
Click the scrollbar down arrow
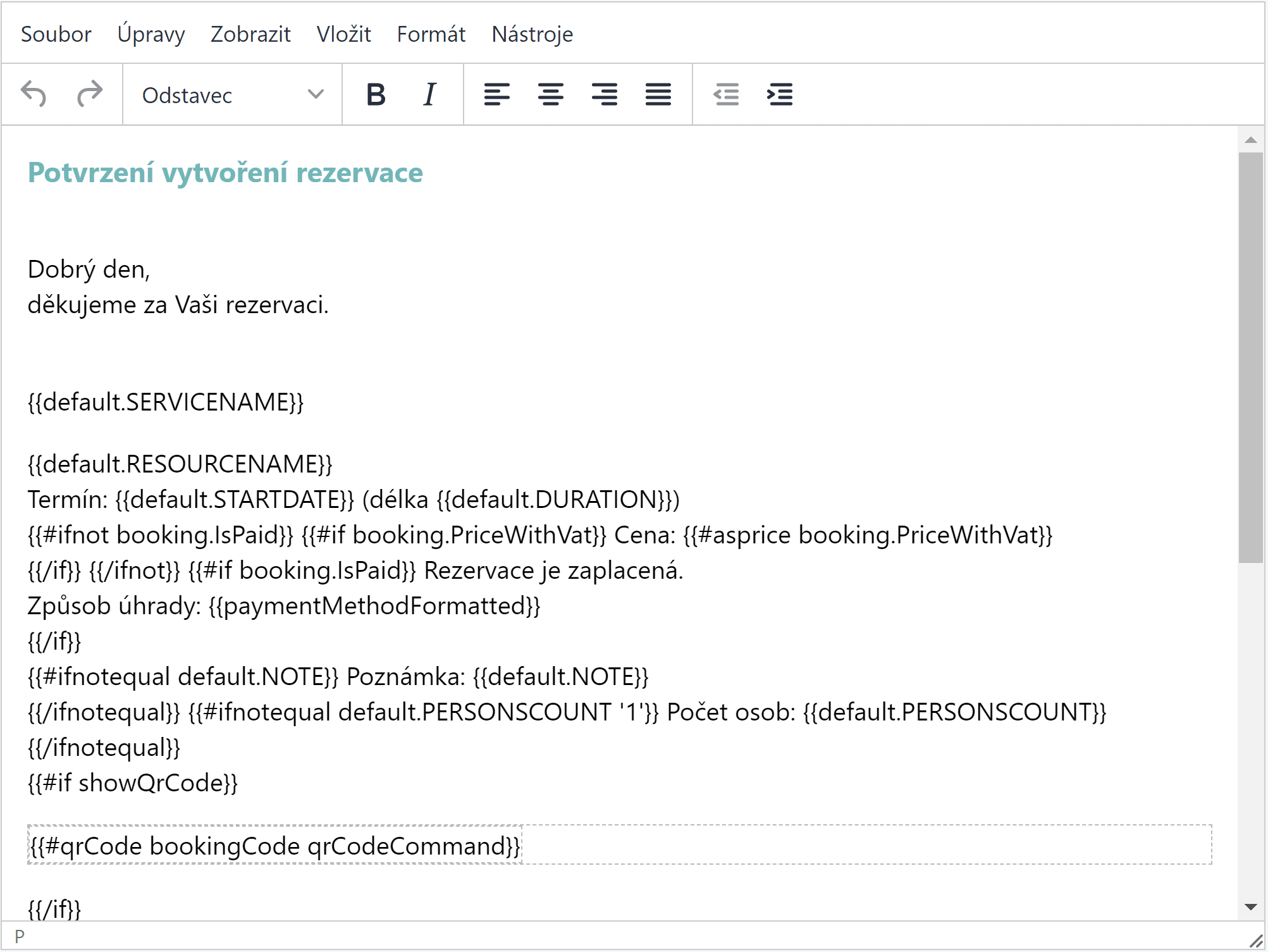tap(1250, 907)
